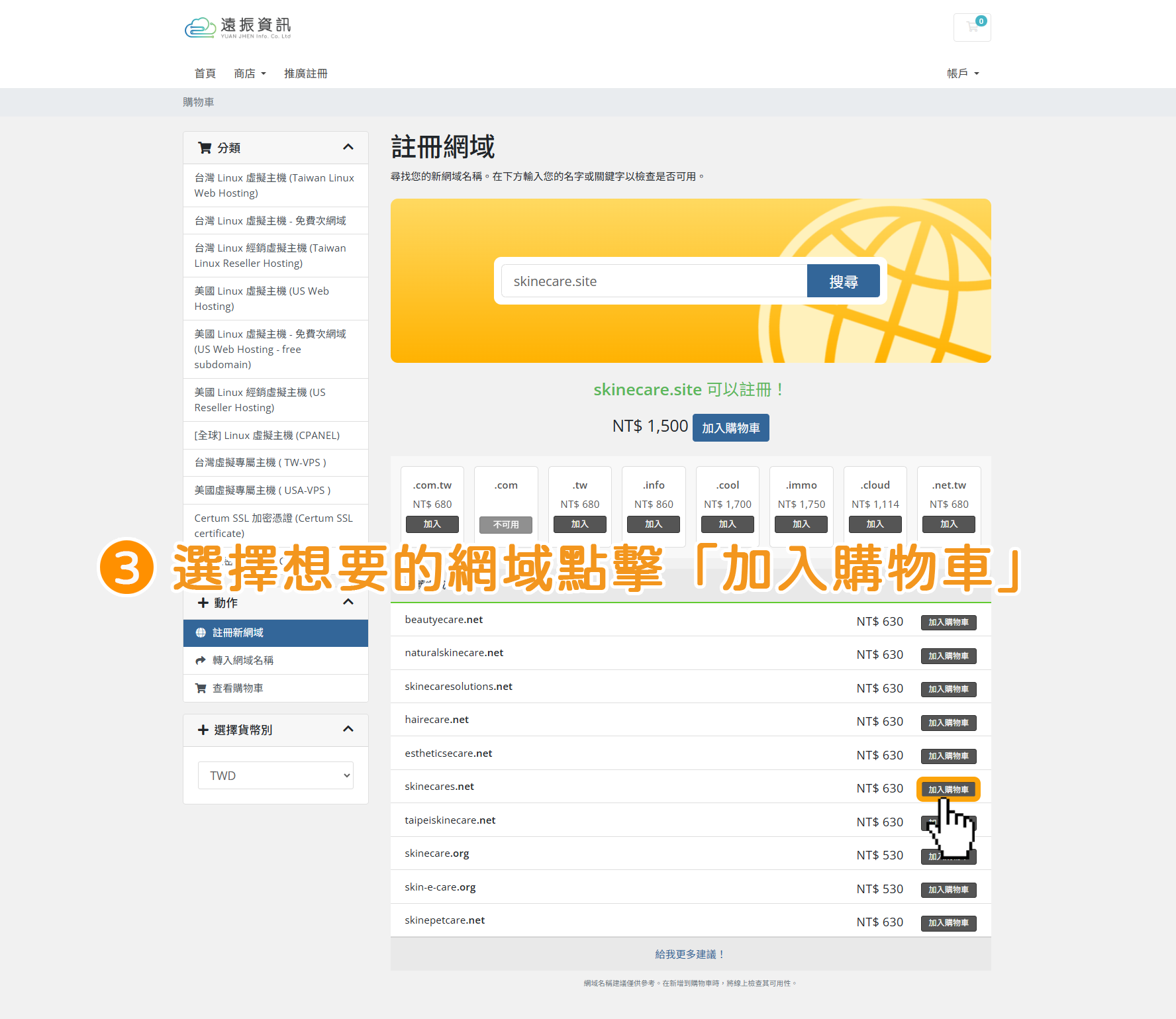Image resolution: width=1176 pixels, height=1019 pixels.
Task: Open the shopping cart icon at top right
Action: click(x=972, y=26)
